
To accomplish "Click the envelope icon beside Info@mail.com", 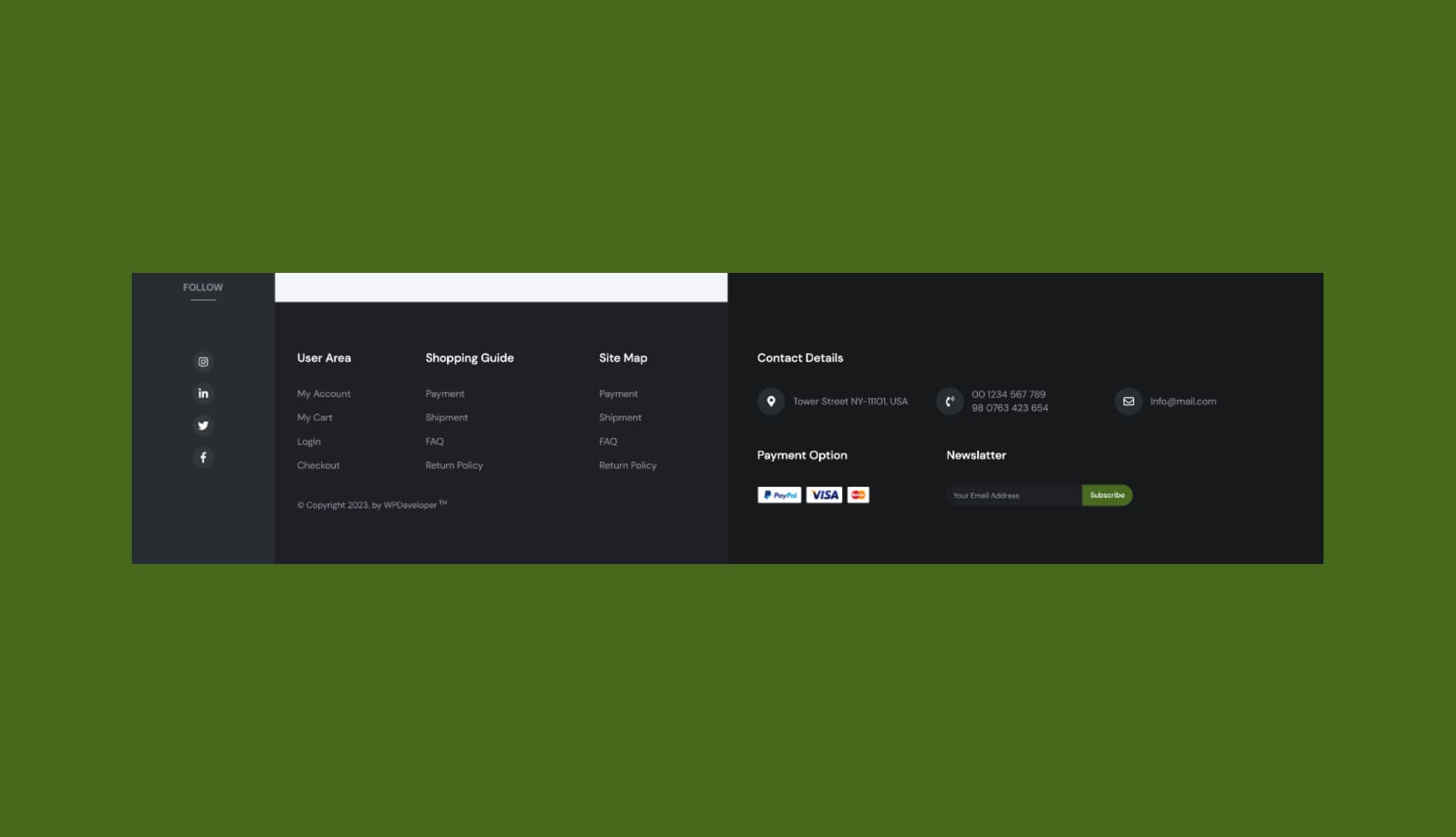I will click(x=1128, y=401).
